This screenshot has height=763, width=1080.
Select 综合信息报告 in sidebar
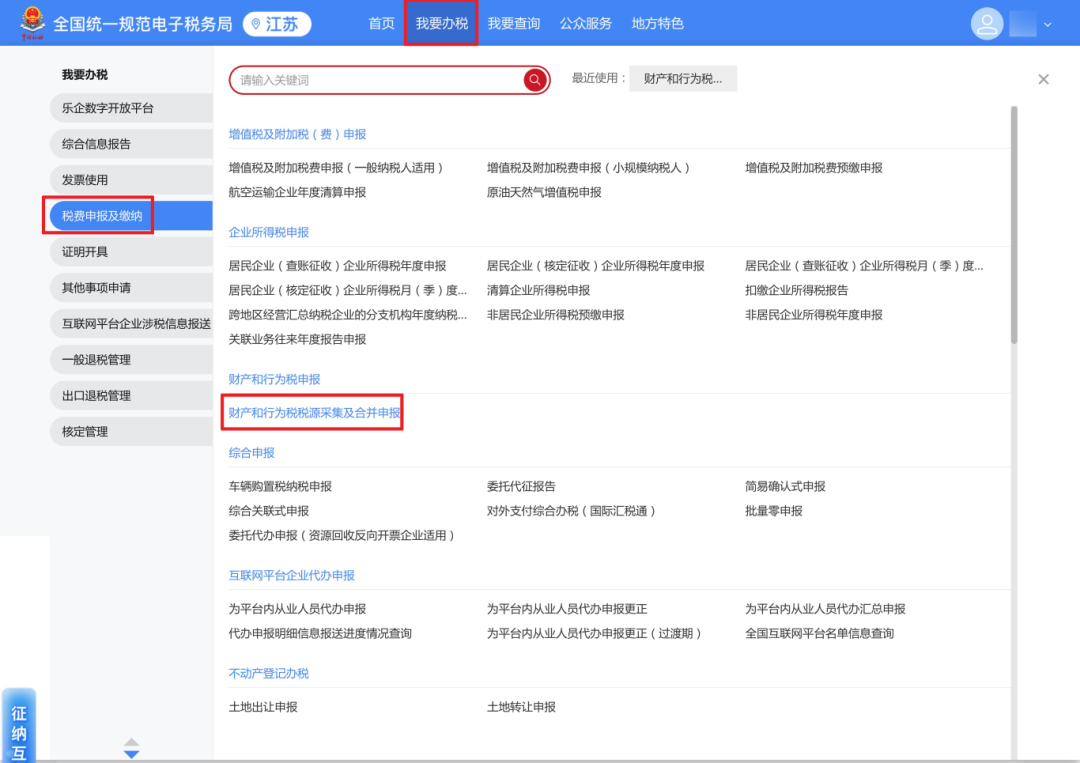132,144
